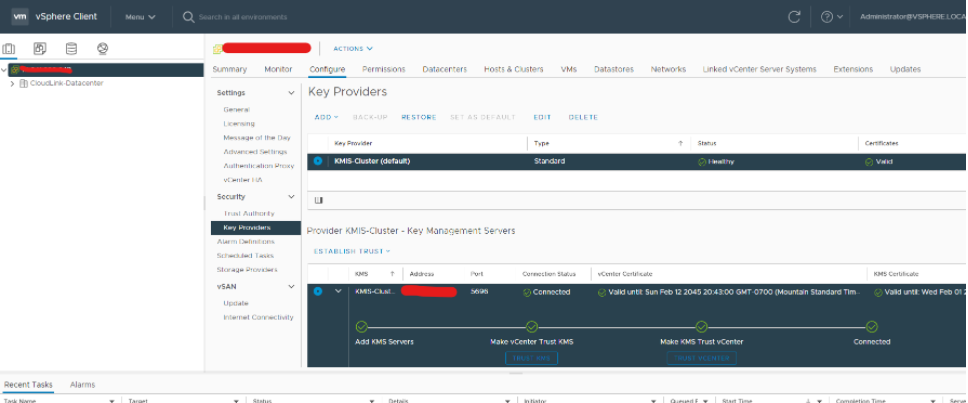Select the KMIS-Cluster (default) radio button

point(317,161)
